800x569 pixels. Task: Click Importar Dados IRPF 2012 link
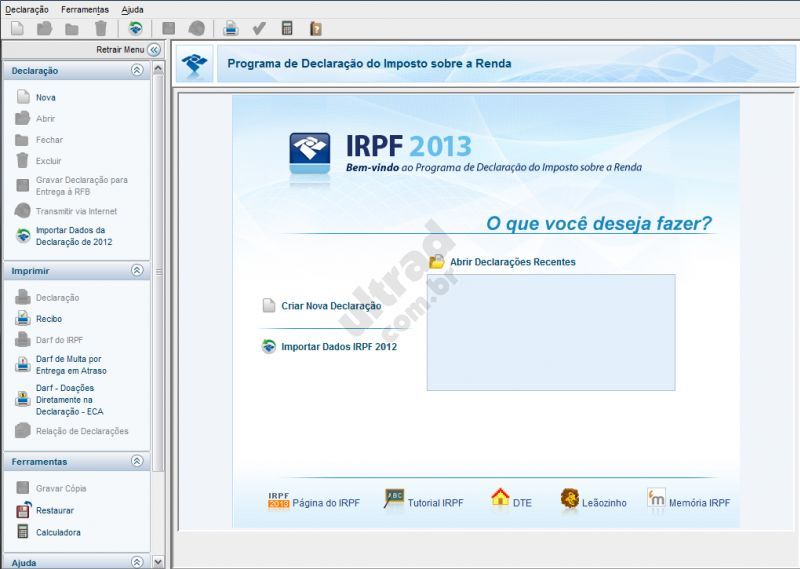tap(338, 347)
